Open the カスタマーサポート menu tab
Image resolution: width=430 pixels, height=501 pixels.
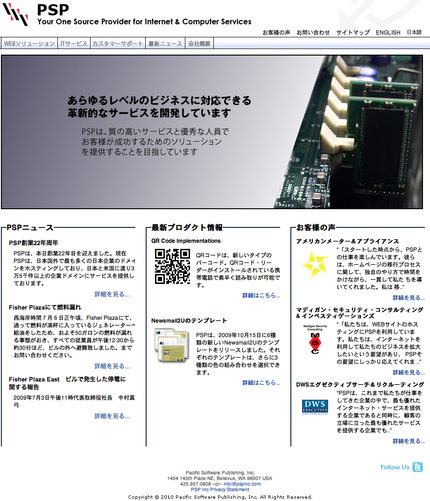118,44
